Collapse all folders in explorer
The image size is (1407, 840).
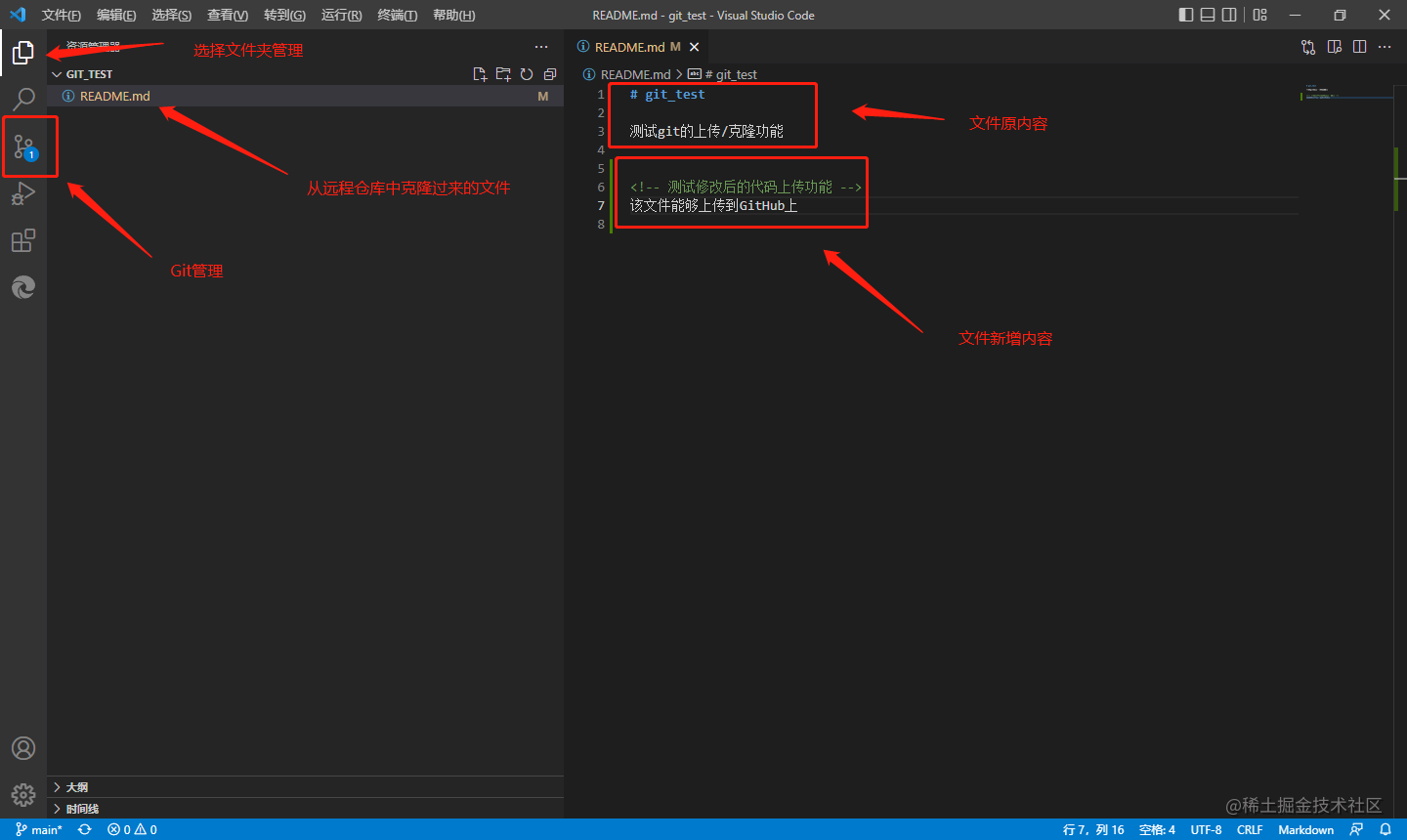point(550,74)
